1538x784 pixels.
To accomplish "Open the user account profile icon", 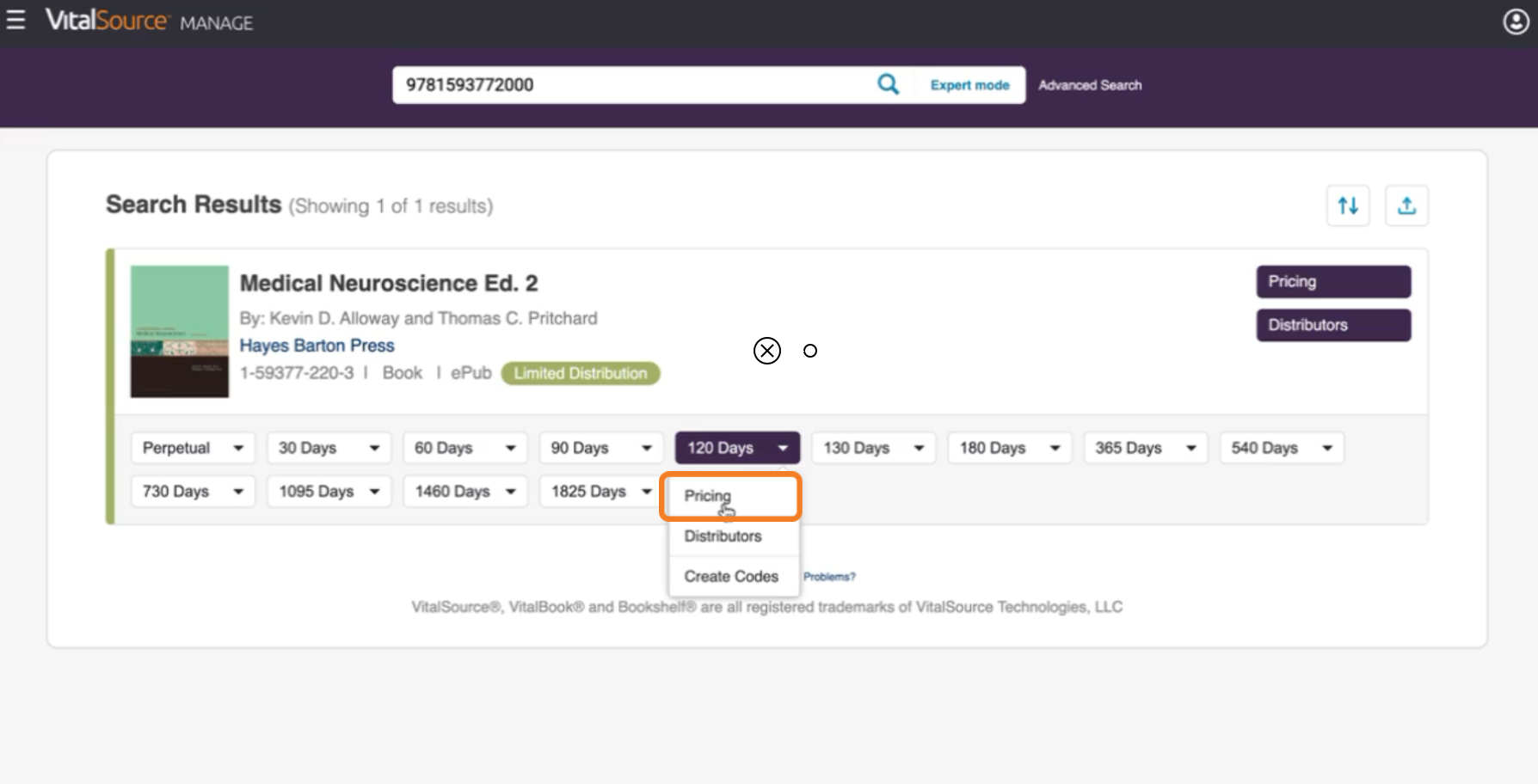I will tap(1516, 21).
